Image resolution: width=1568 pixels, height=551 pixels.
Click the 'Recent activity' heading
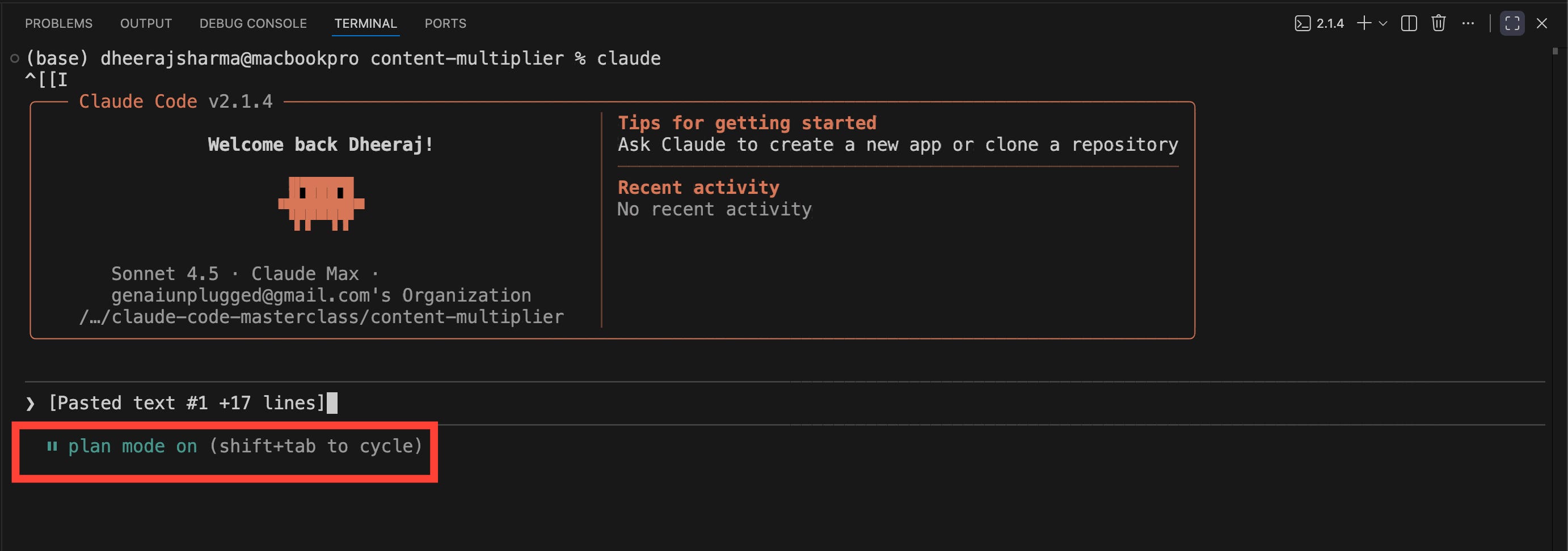(x=698, y=187)
